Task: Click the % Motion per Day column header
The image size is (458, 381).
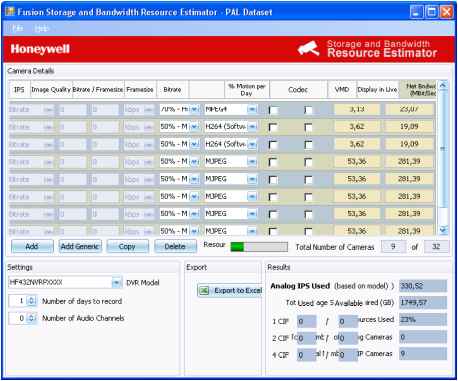Action: [x=247, y=89]
